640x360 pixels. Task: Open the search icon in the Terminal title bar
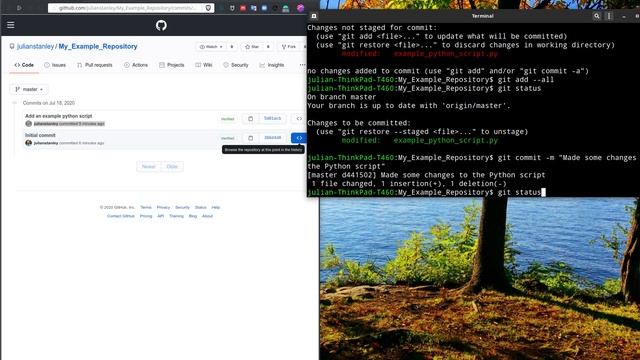point(597,16)
